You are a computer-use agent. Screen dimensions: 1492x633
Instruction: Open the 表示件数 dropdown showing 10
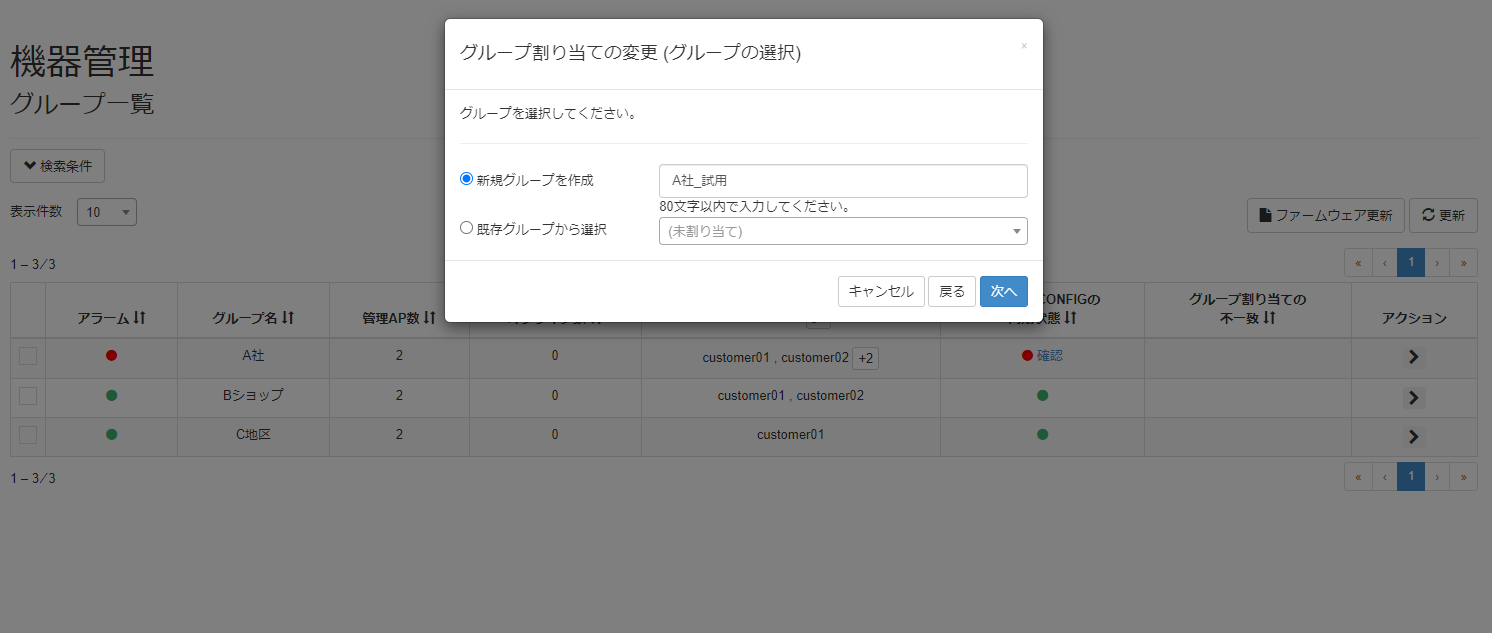tap(106, 211)
